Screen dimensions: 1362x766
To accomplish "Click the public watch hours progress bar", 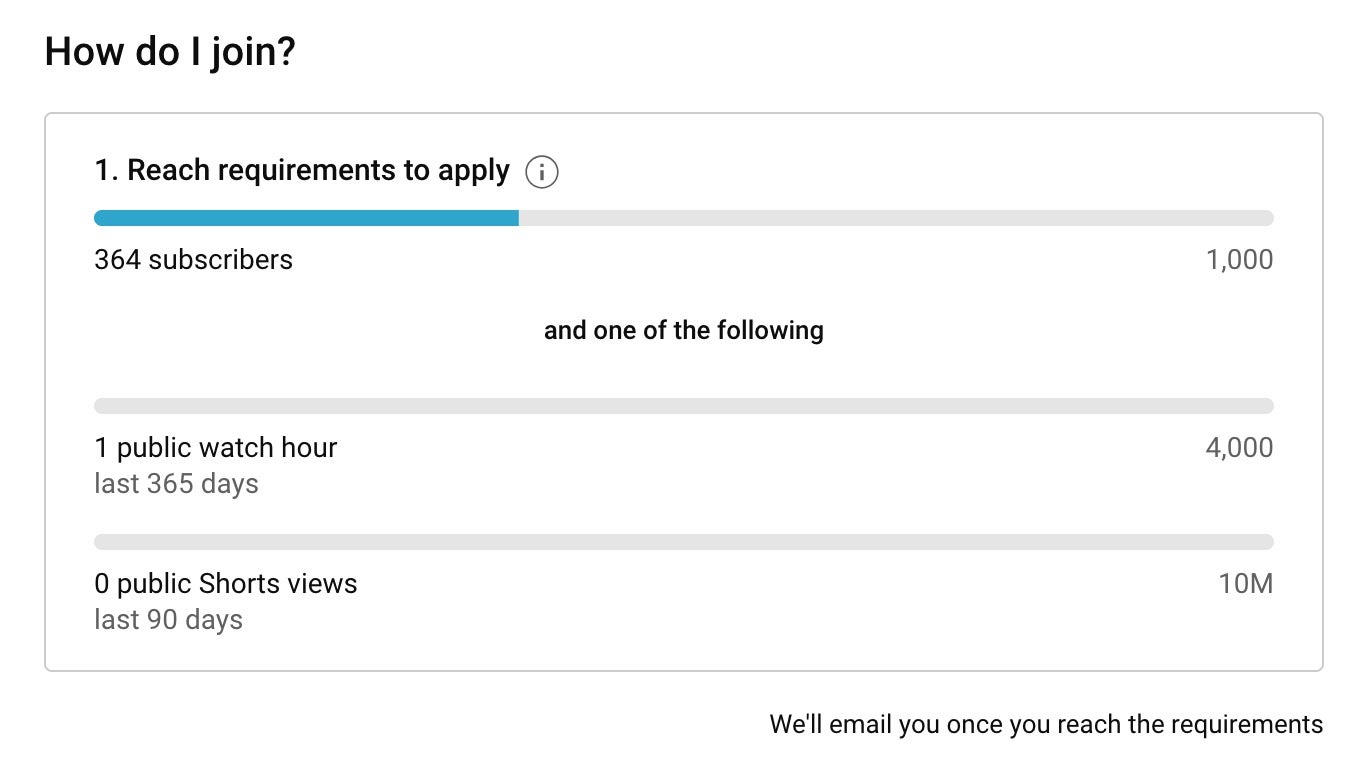I will (683, 406).
